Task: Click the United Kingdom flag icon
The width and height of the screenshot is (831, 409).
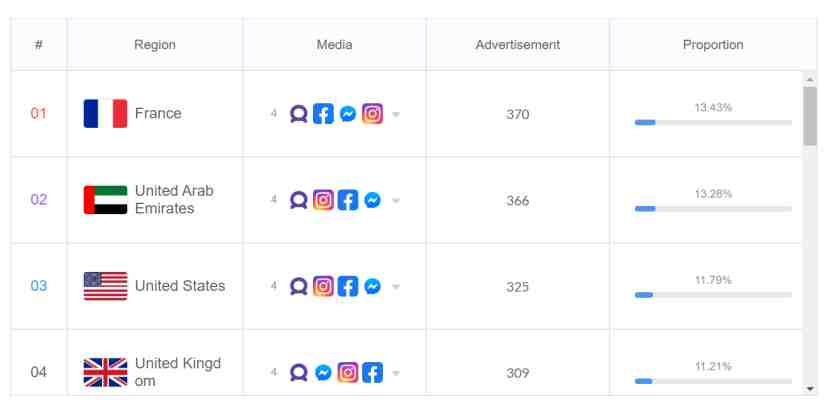Action: pyautogui.click(x=105, y=372)
